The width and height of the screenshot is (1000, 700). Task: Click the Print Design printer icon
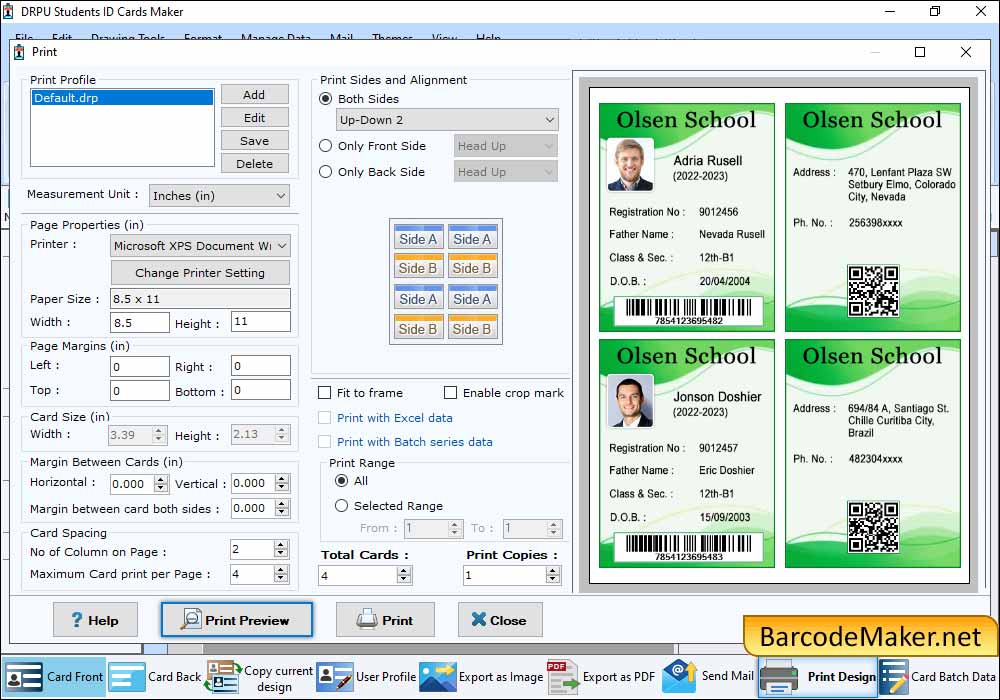779,677
